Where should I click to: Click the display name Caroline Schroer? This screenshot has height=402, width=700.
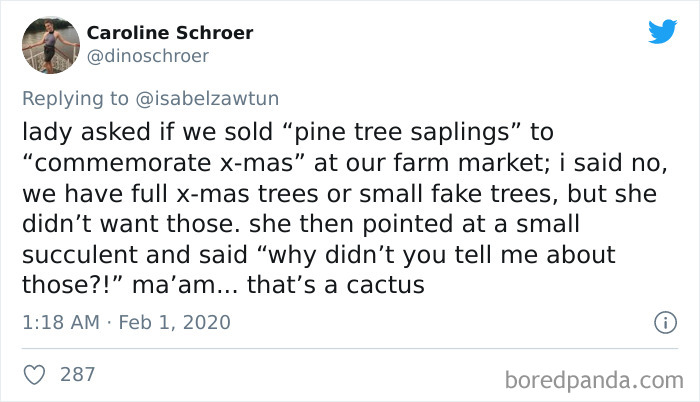click(170, 33)
